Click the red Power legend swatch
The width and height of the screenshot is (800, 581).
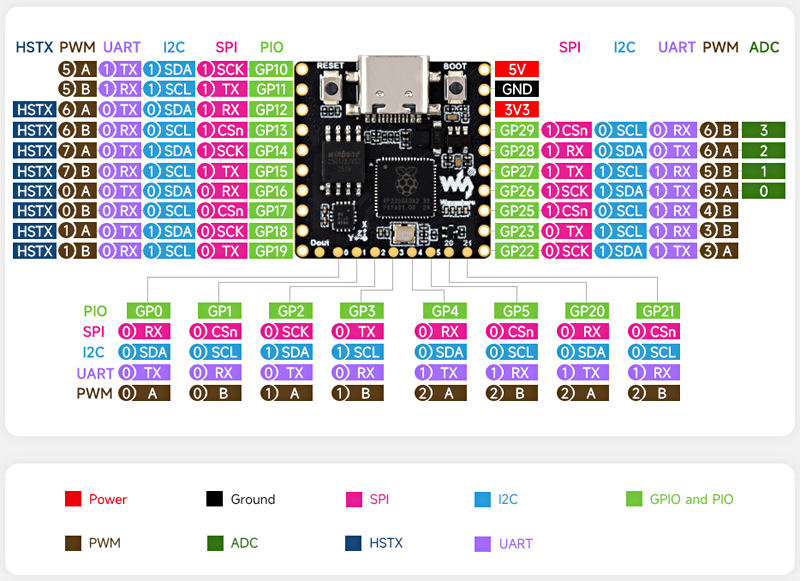(x=72, y=499)
